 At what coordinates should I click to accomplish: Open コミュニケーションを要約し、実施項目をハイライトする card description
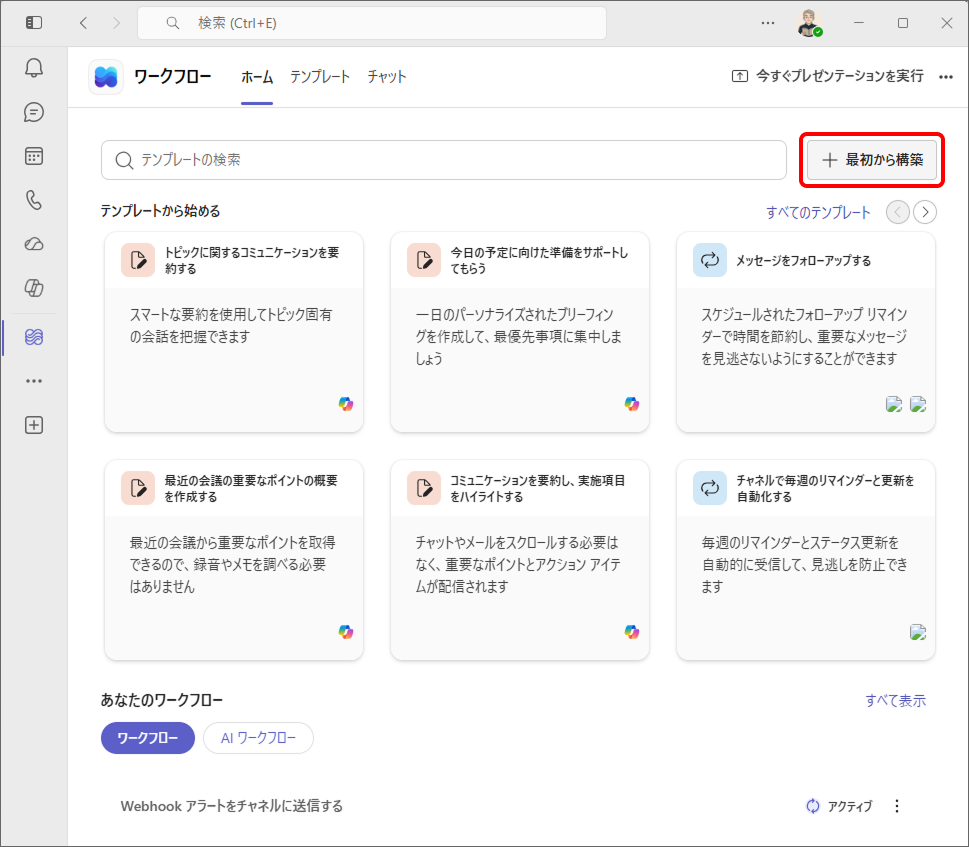coord(518,564)
